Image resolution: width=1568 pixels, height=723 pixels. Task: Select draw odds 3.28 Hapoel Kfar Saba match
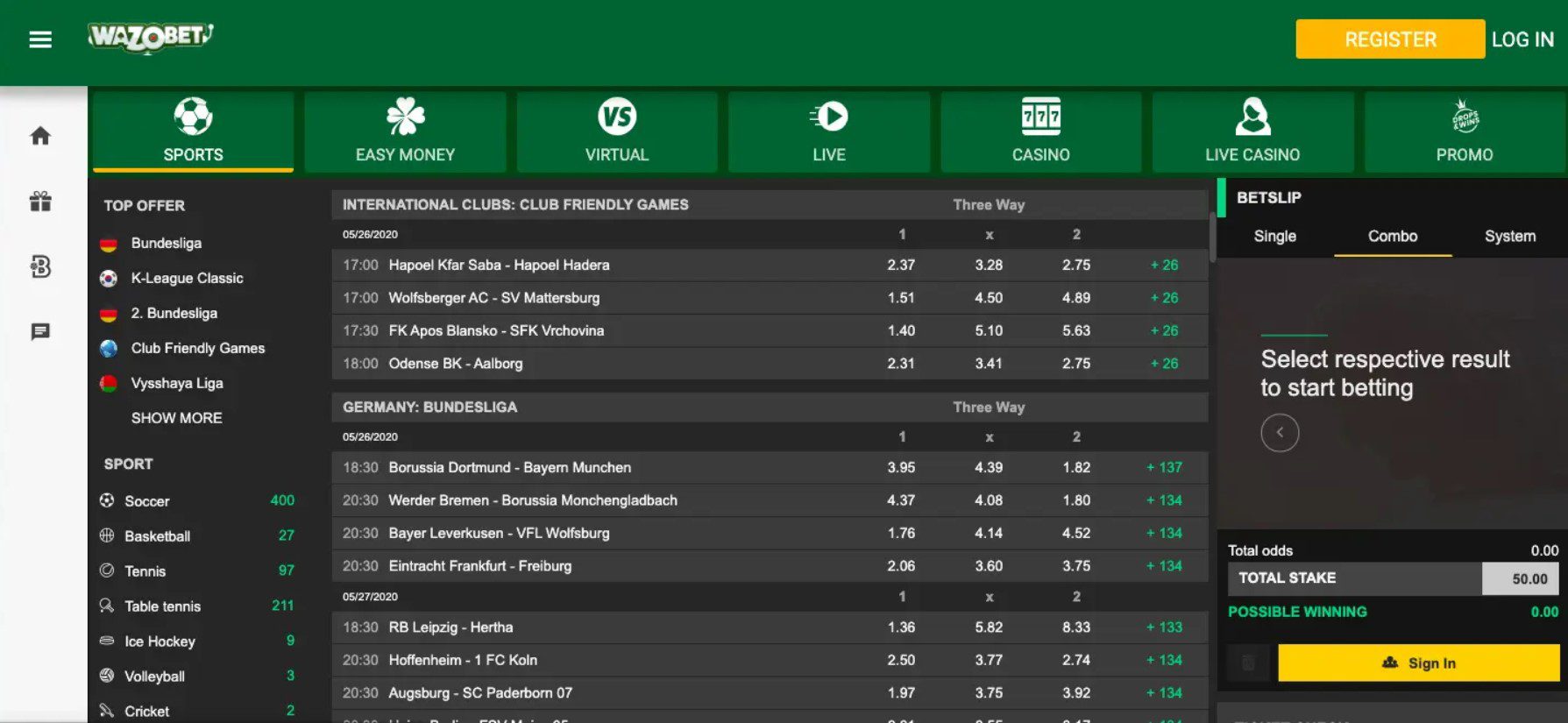point(989,266)
